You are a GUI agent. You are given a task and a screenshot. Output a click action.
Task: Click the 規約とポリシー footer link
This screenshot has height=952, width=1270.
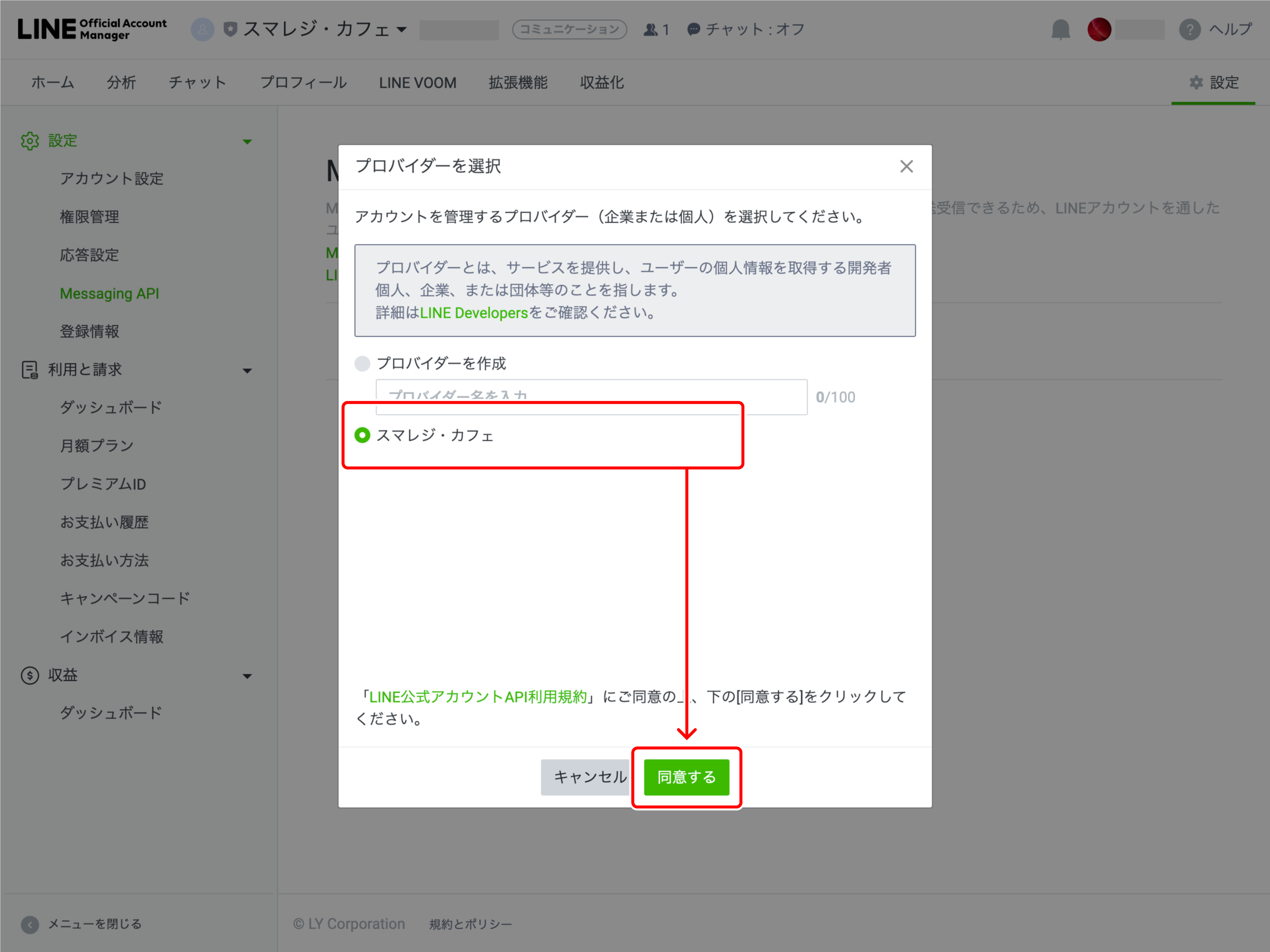[471, 924]
